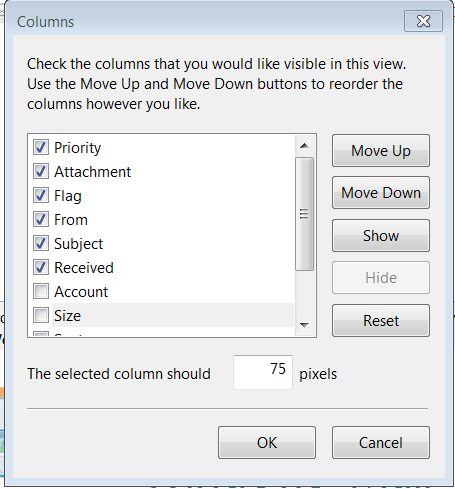Check the Size column checkbox
The width and height of the screenshot is (455, 489).
point(41,315)
